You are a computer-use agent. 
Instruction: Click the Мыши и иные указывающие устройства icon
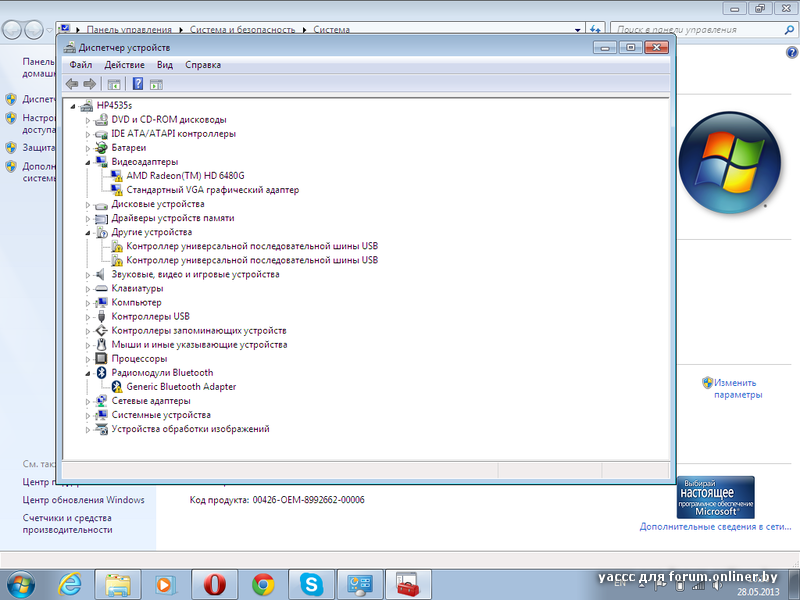tap(101, 344)
